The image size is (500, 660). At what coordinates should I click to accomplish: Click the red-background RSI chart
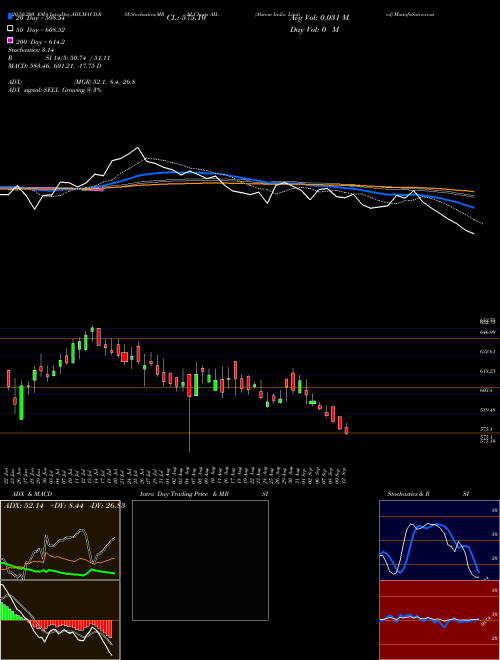pos(439,620)
